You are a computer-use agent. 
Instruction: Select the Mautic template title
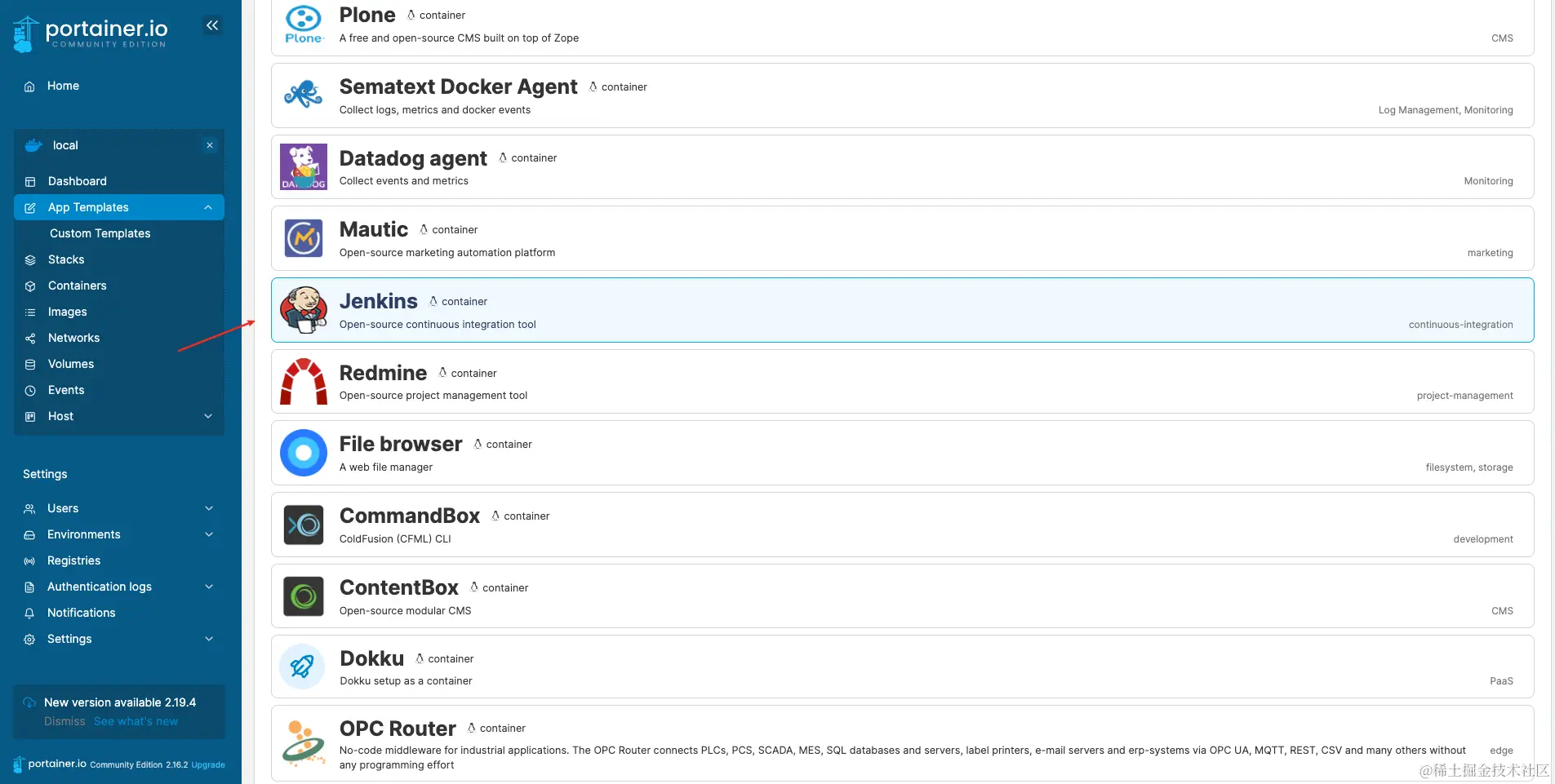[374, 229]
